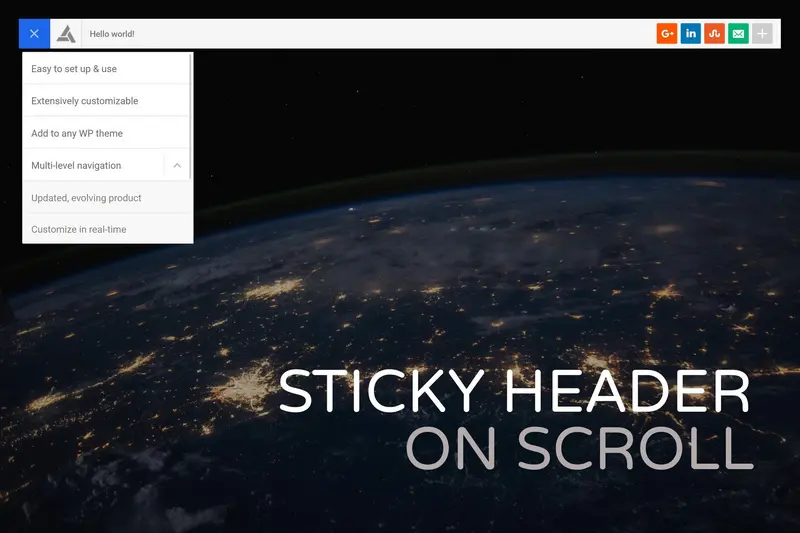Click the triangular site logo icon
Screen dimensions: 800x533
(x=66, y=34)
